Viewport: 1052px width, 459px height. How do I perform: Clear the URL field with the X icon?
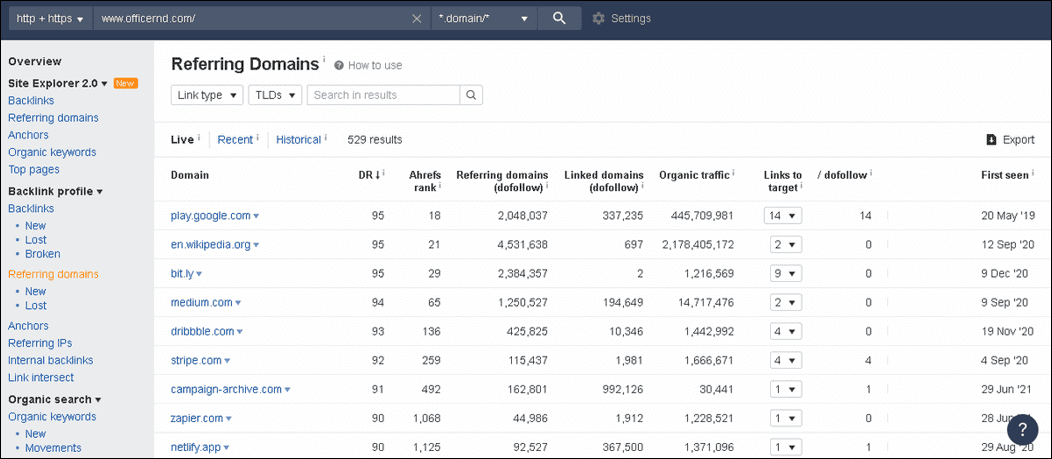point(416,19)
